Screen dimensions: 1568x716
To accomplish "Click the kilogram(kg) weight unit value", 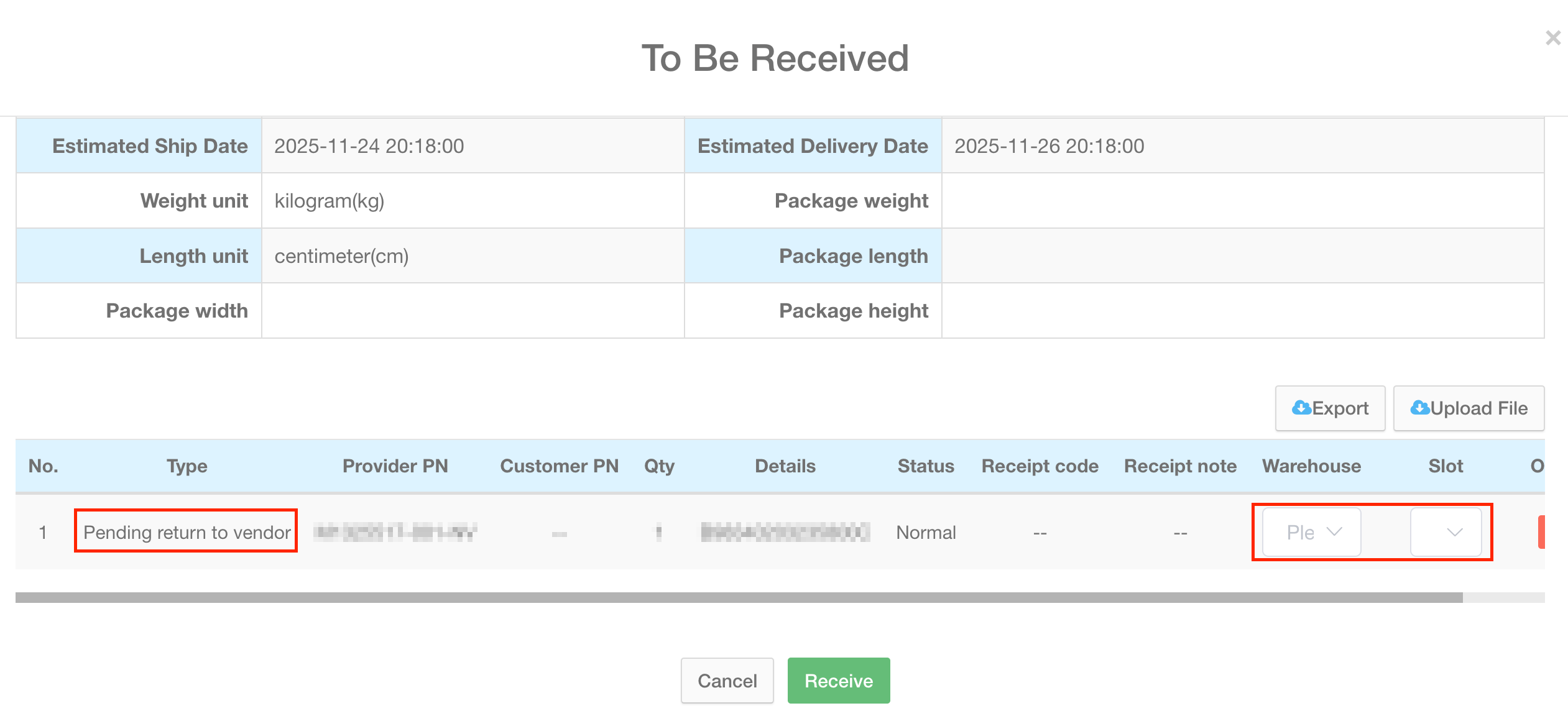I will tap(329, 201).
